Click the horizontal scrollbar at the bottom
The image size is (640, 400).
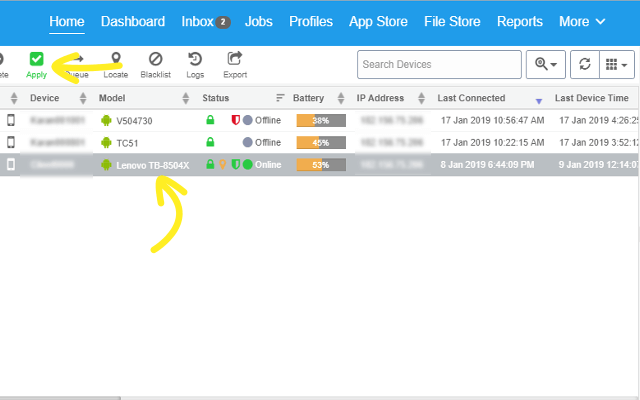pos(60,398)
